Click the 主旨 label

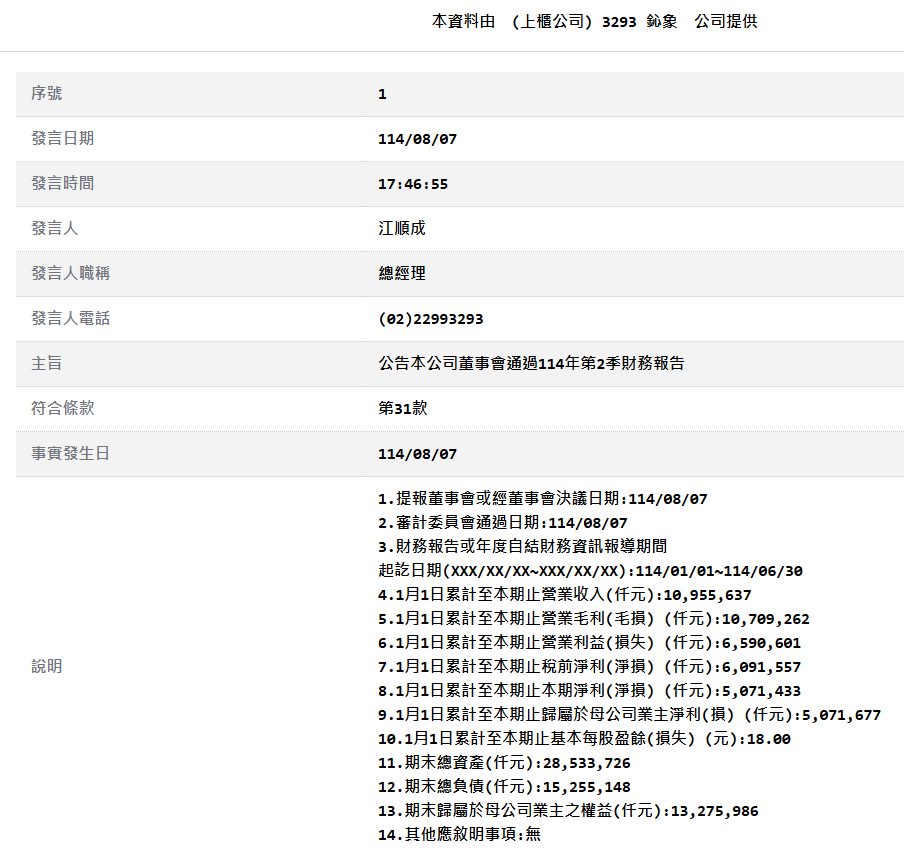tap(47, 363)
